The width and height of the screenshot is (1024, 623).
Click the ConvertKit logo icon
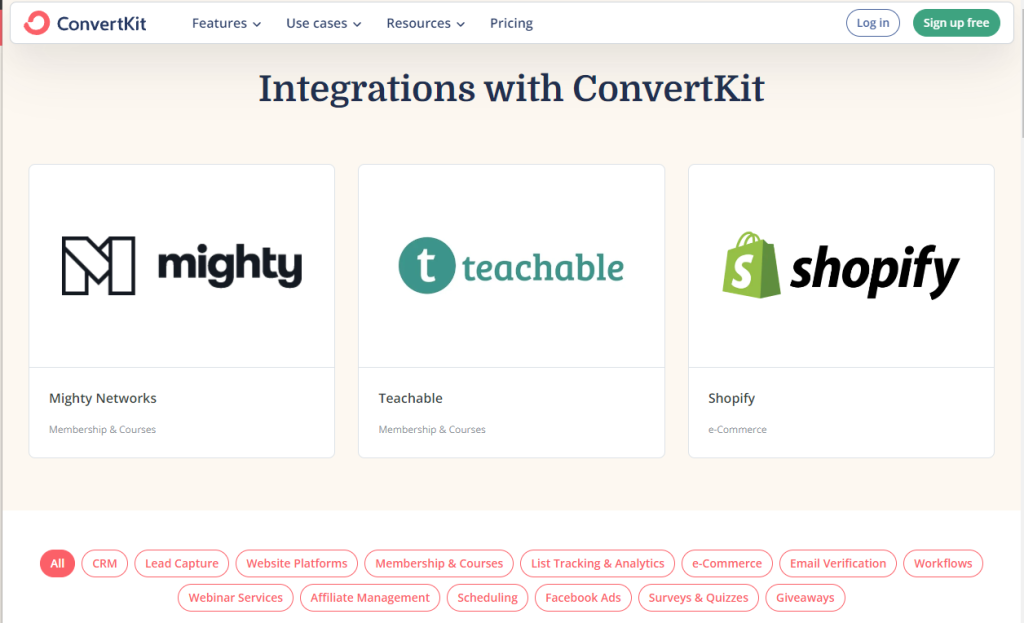(x=36, y=23)
